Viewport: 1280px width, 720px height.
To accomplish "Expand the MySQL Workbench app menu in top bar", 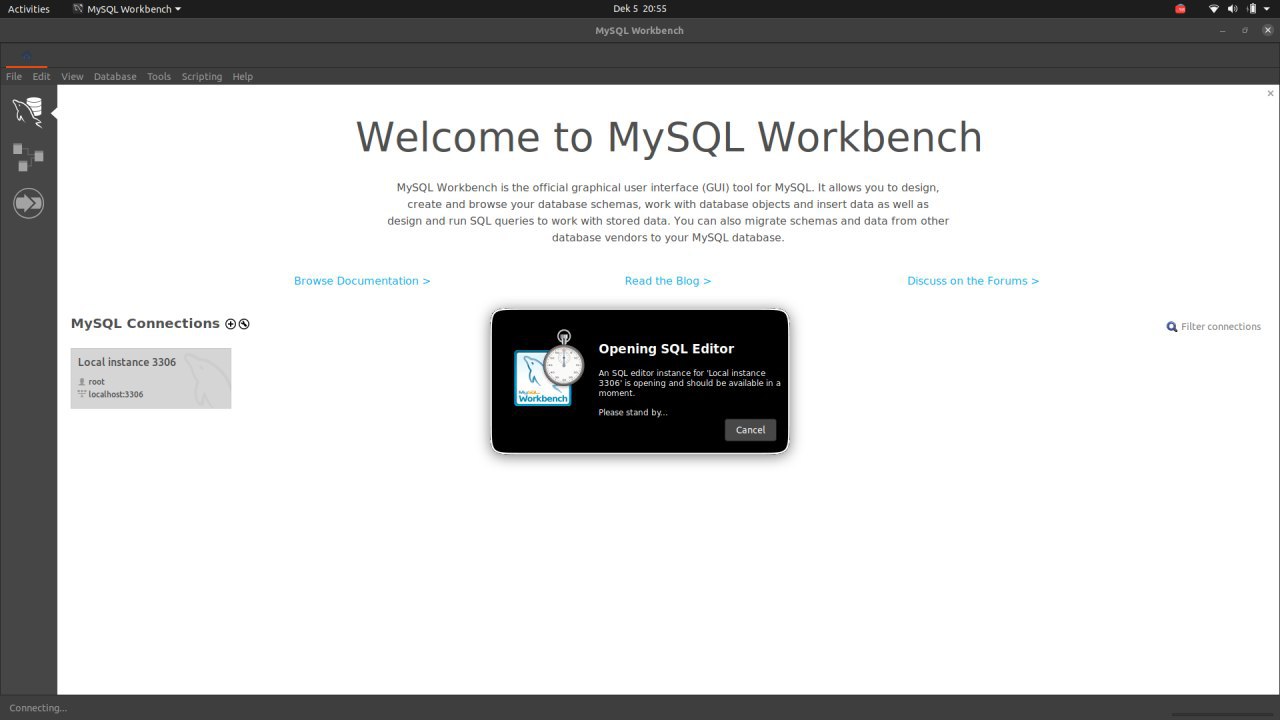I will [x=127, y=9].
